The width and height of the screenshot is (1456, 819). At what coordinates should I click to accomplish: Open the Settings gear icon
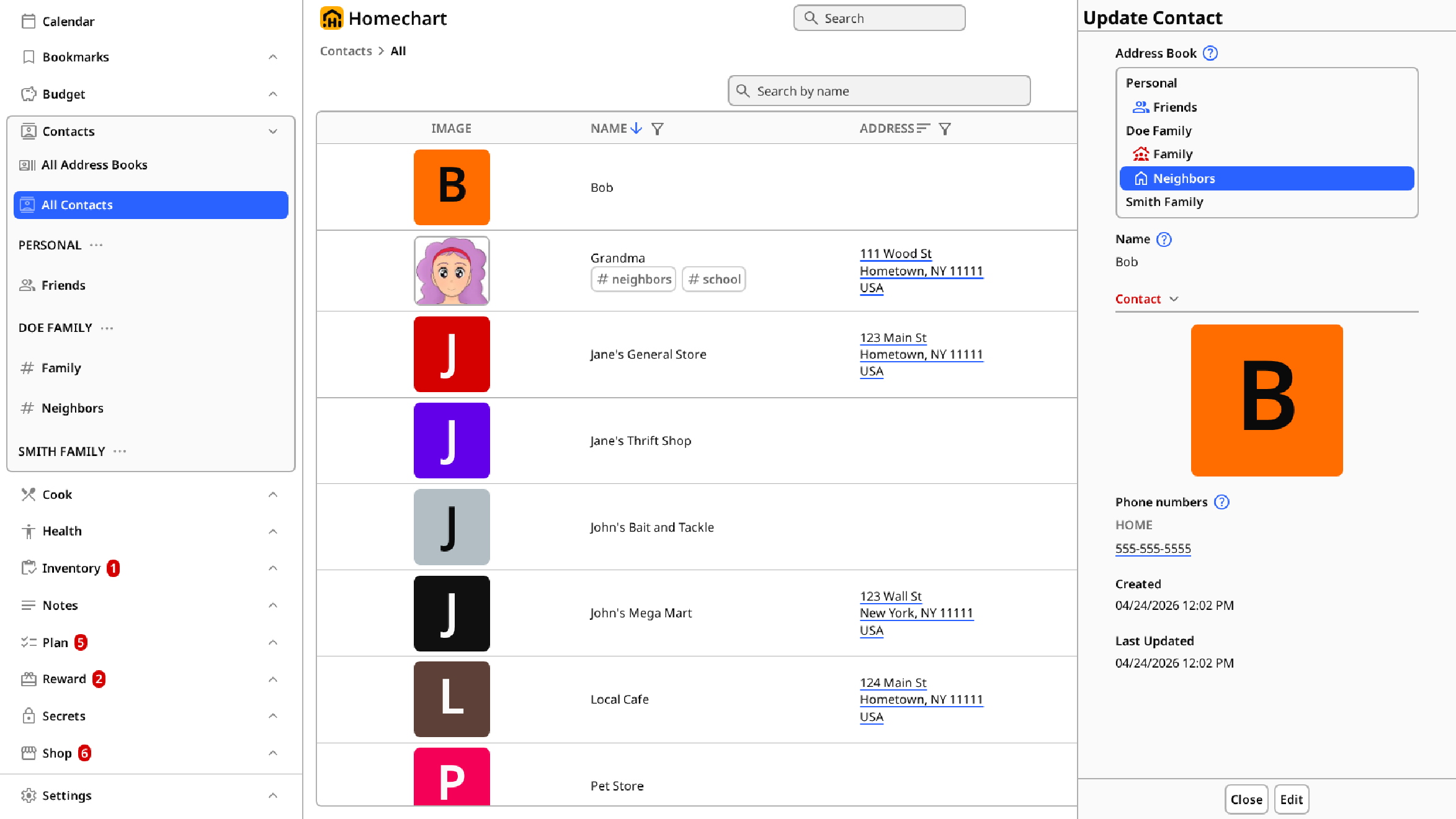[28, 795]
